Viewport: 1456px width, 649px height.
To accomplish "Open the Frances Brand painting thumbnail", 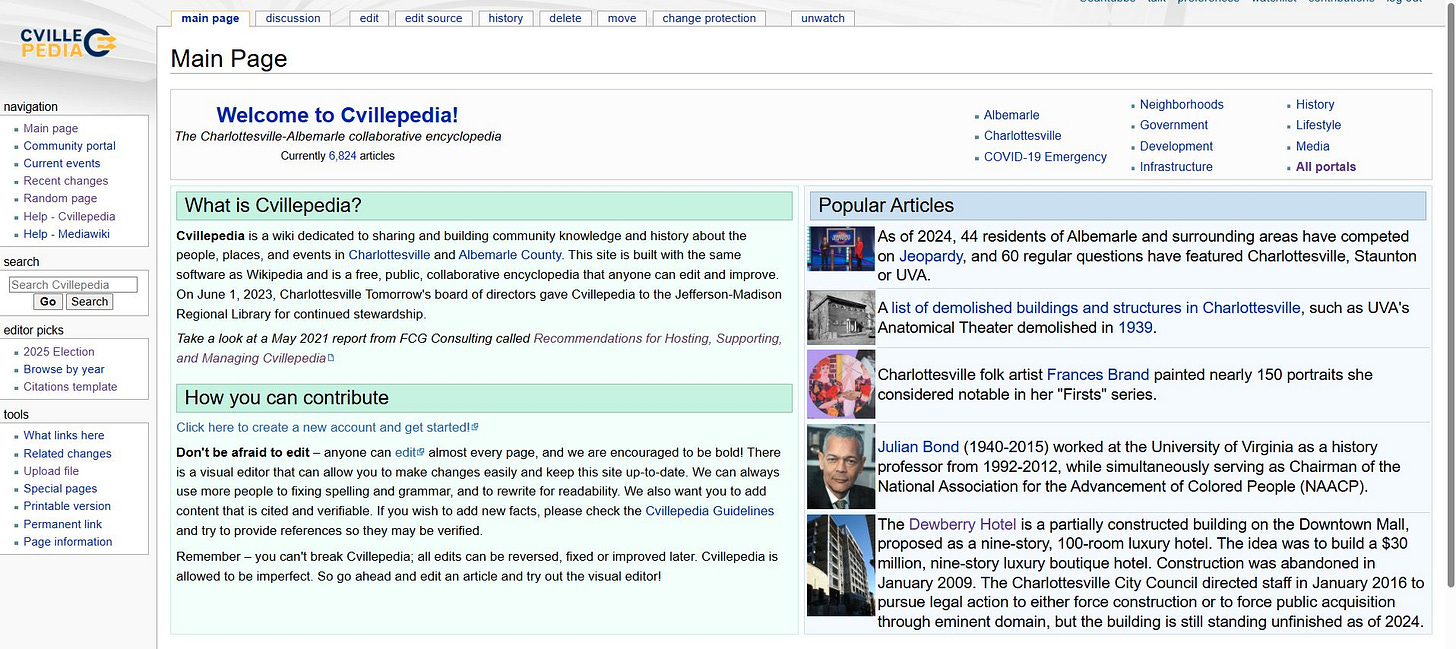I will (x=841, y=384).
